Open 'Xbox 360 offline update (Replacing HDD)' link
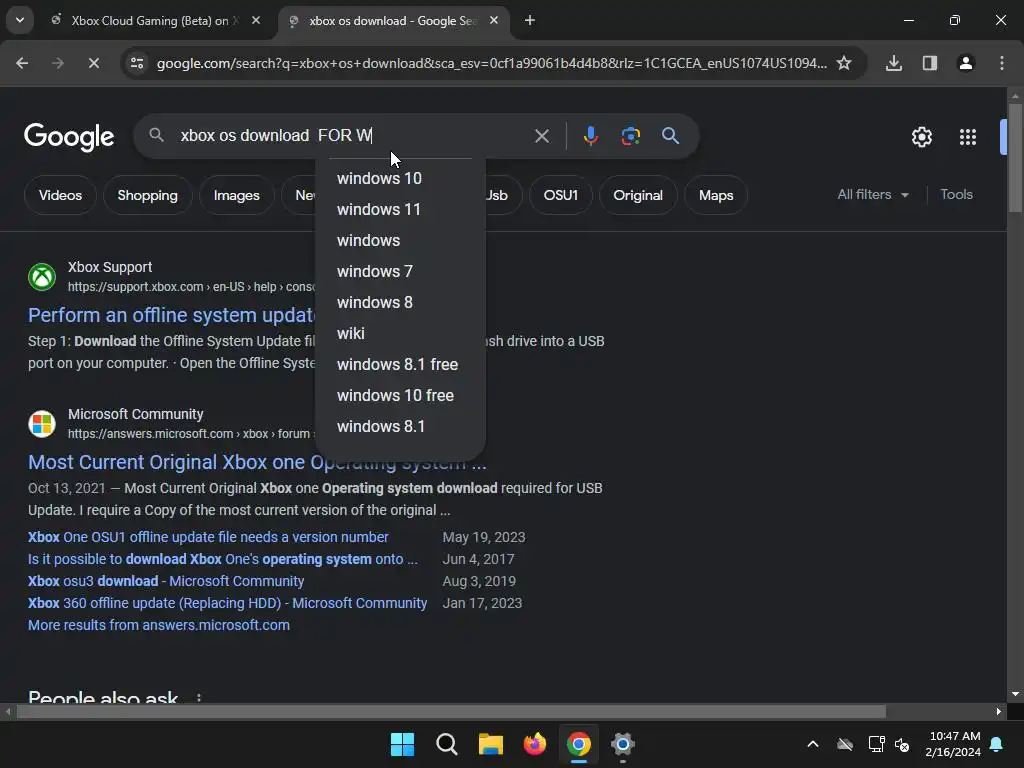 click(x=227, y=603)
